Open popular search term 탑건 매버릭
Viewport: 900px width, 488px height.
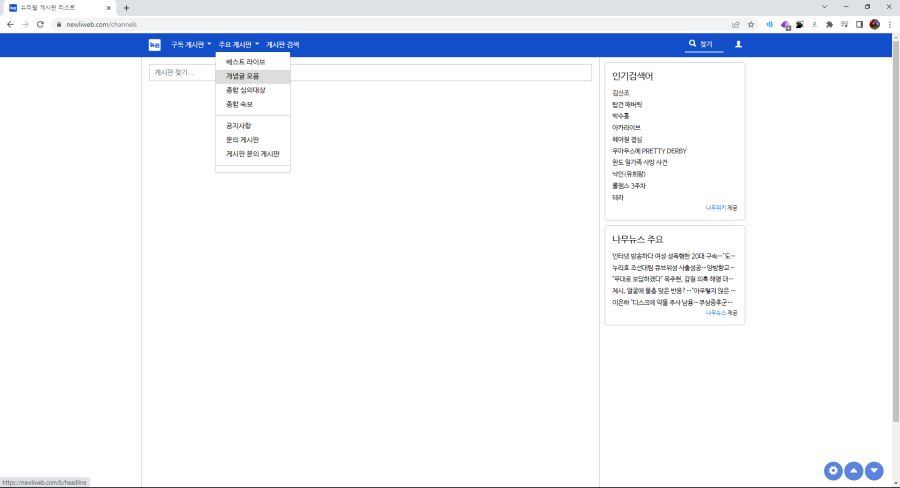627,104
